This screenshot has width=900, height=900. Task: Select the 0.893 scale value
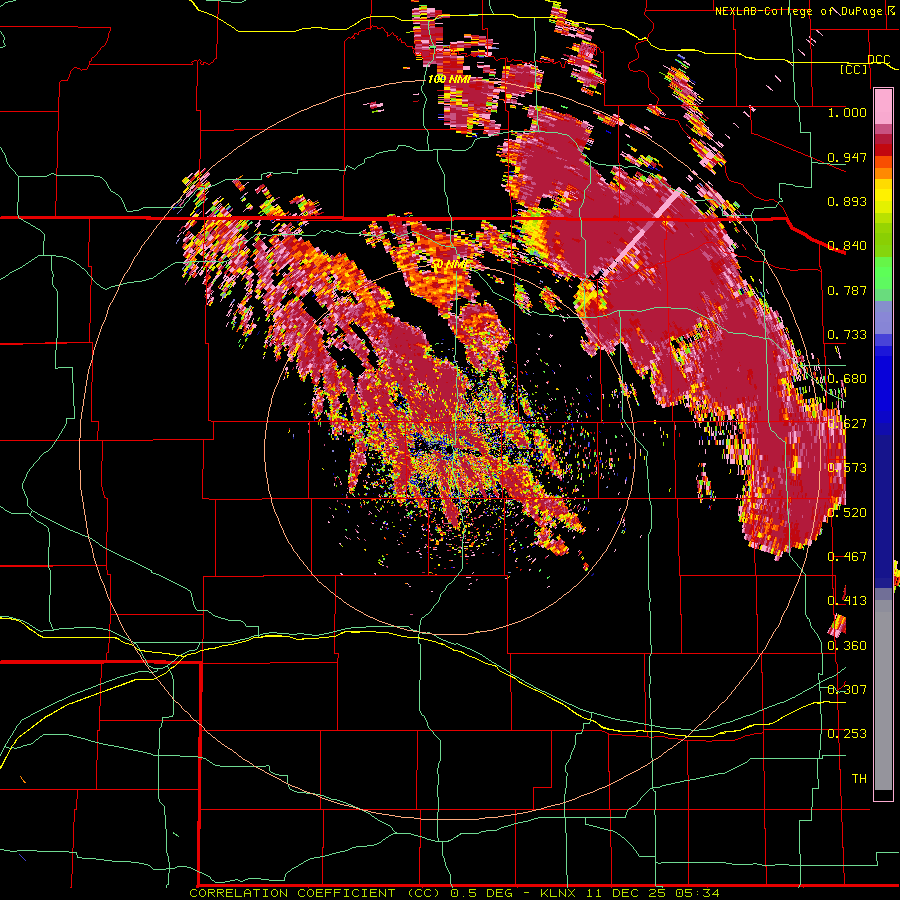point(847,201)
